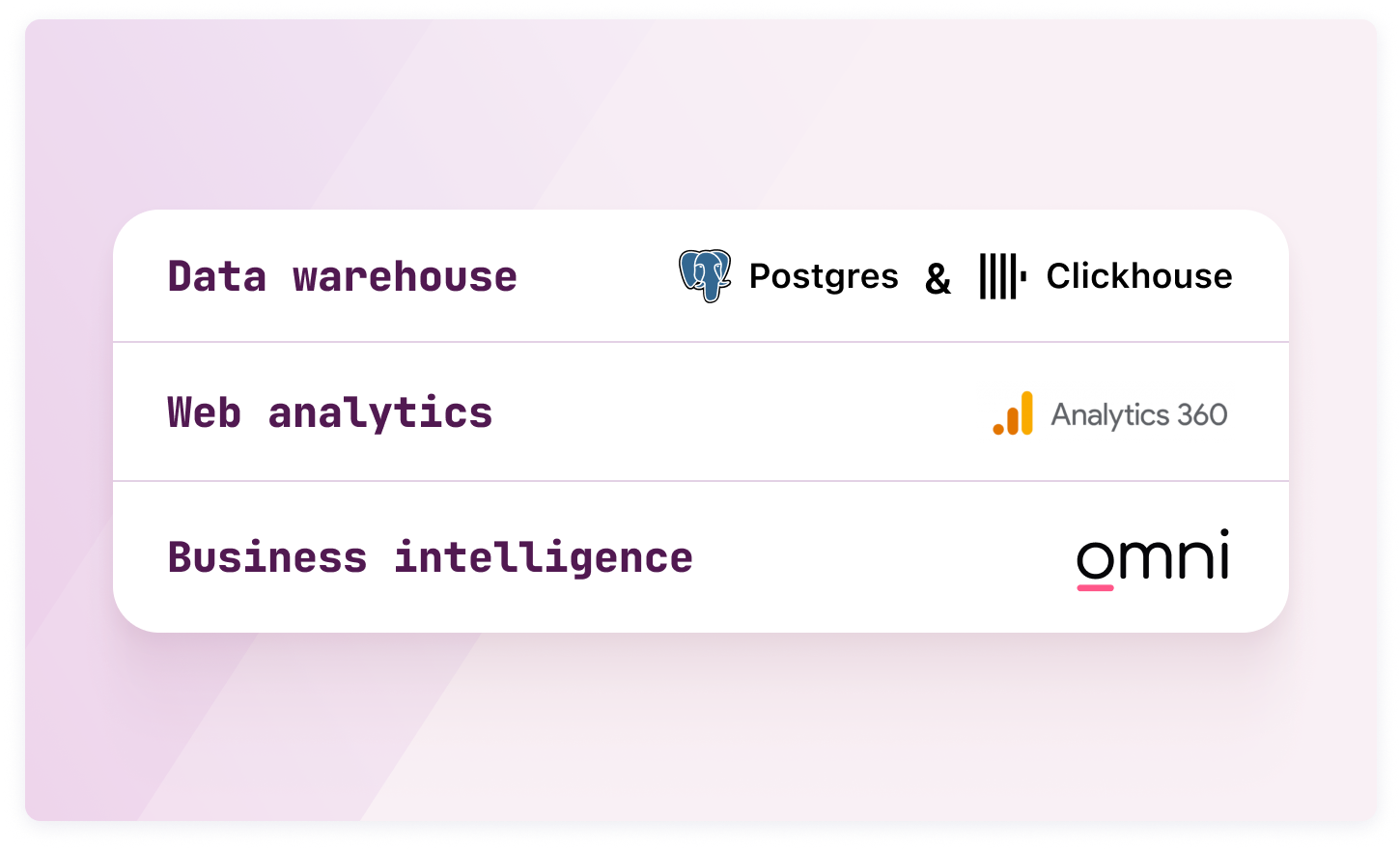Click the Clickhouse vertical bars logo

[1002, 276]
